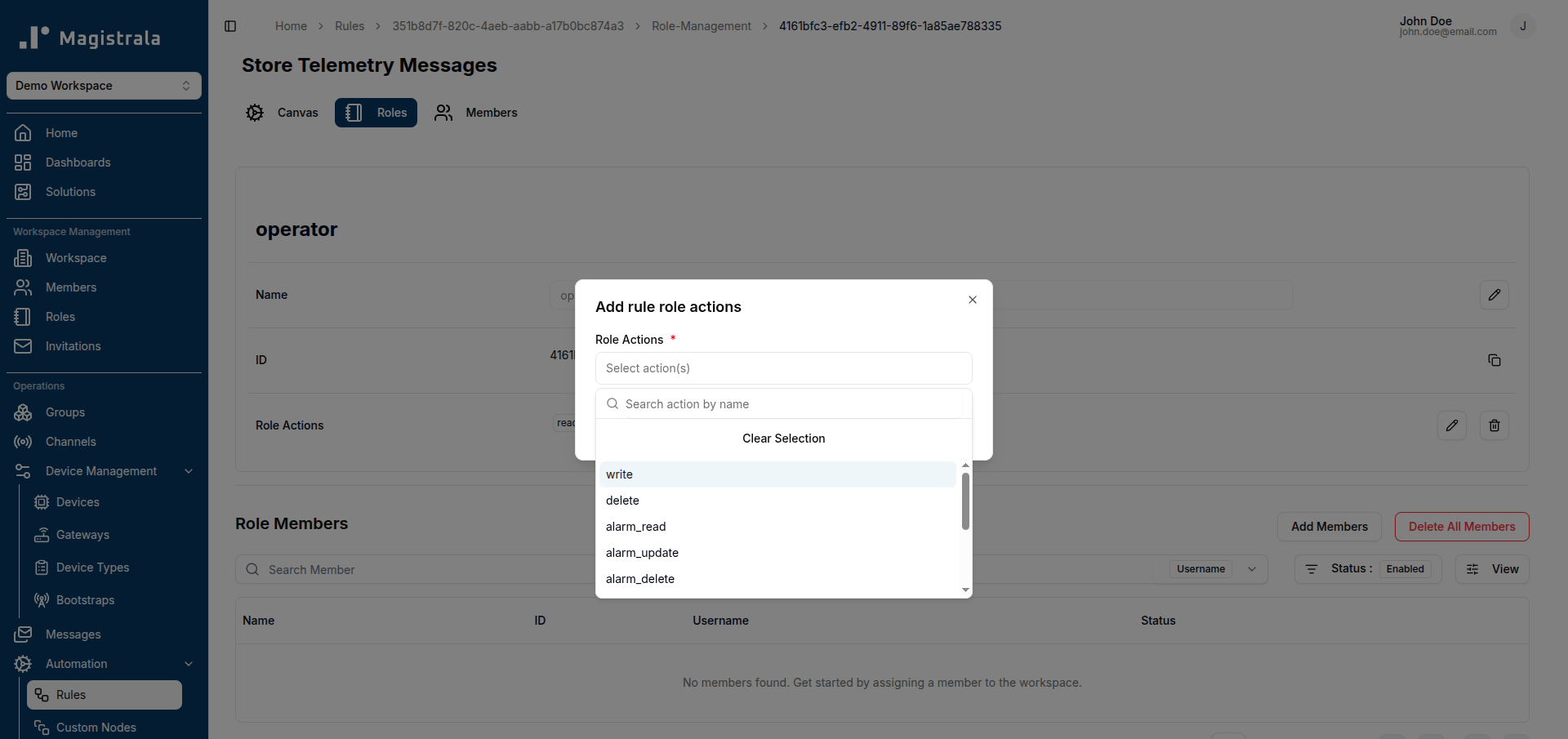Delete Role Actions with trash icon
Image resolution: width=1568 pixels, height=739 pixels.
1494,425
